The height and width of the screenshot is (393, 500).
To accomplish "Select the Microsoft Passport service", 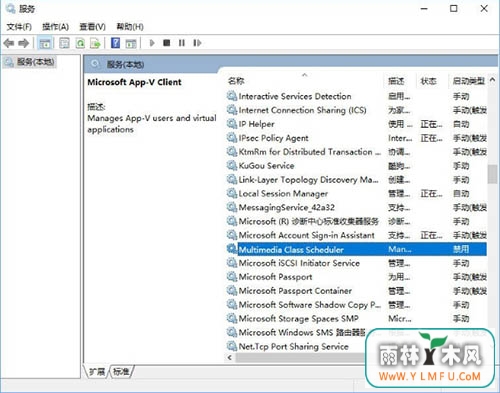I will 356,277.
